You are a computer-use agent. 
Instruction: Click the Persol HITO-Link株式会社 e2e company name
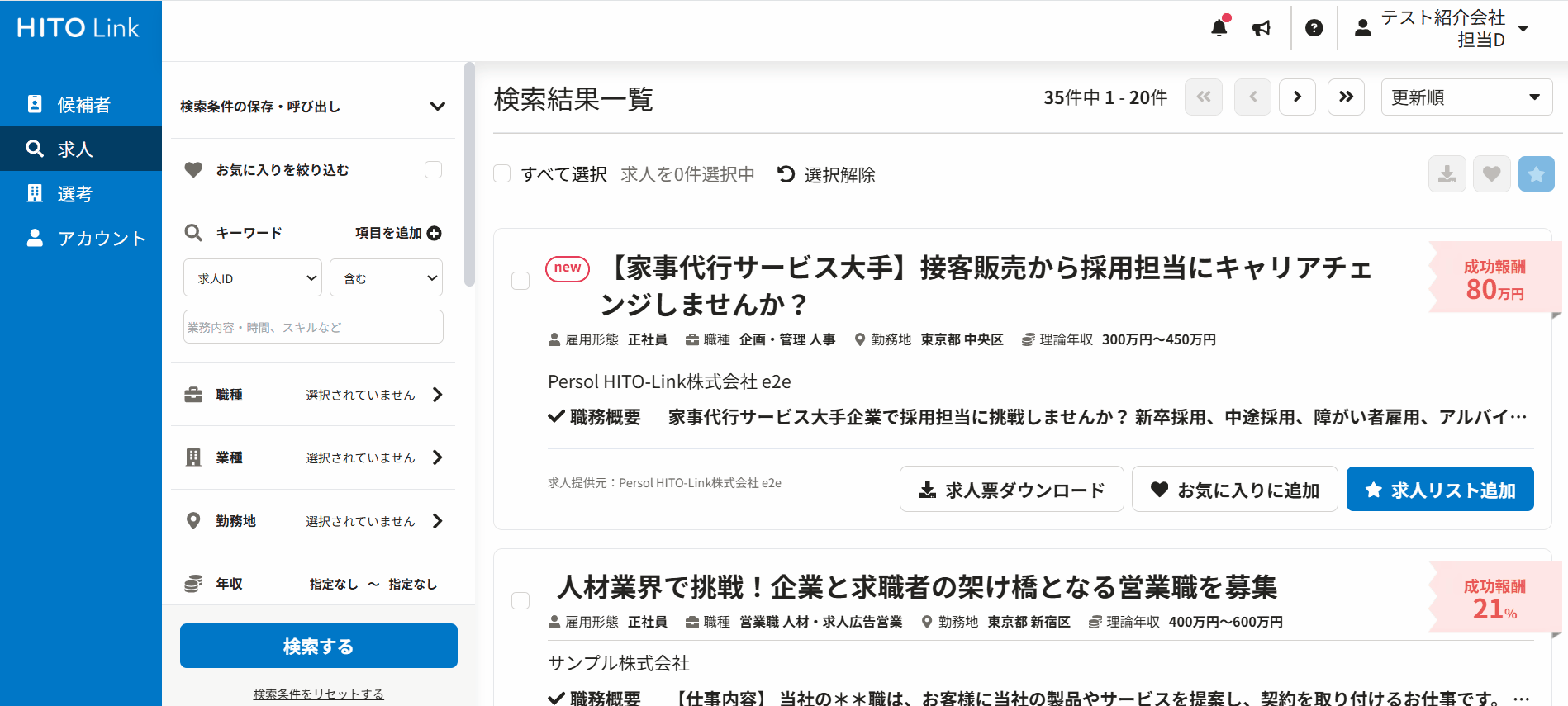point(669,381)
